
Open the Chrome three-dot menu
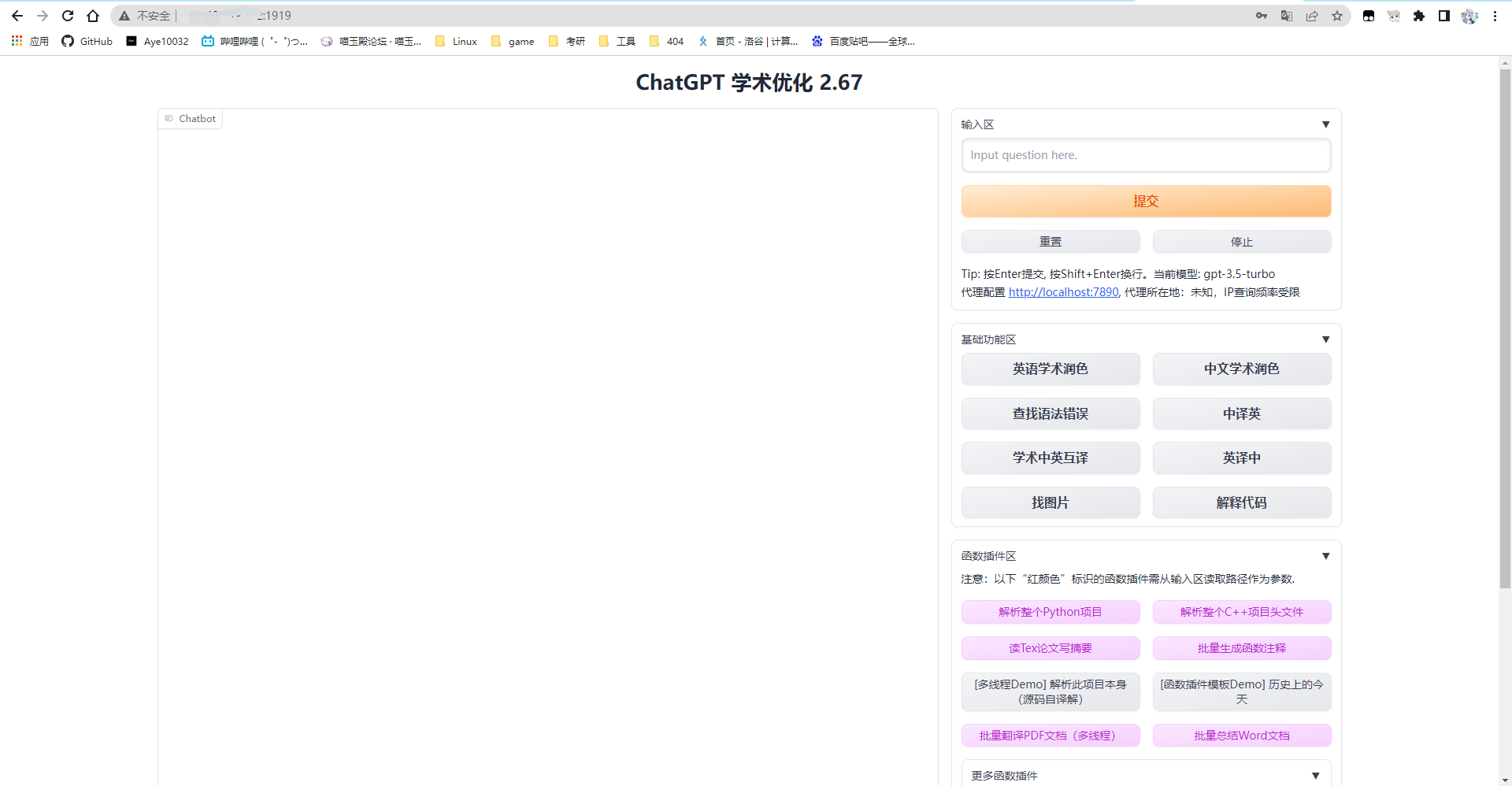[x=1495, y=16]
